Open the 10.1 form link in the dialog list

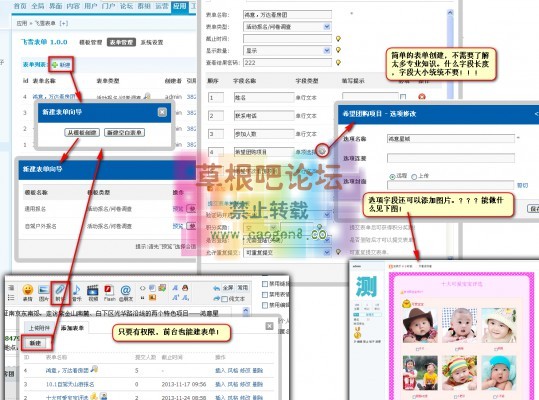(x=70, y=384)
